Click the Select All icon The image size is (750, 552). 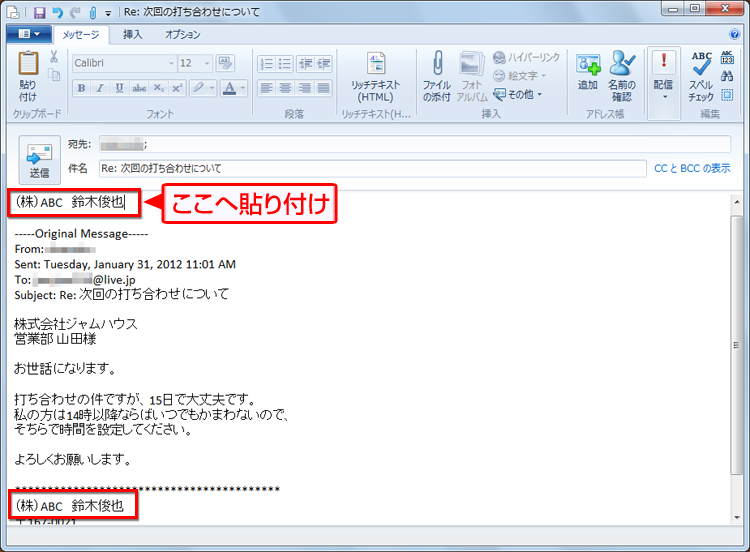click(727, 95)
